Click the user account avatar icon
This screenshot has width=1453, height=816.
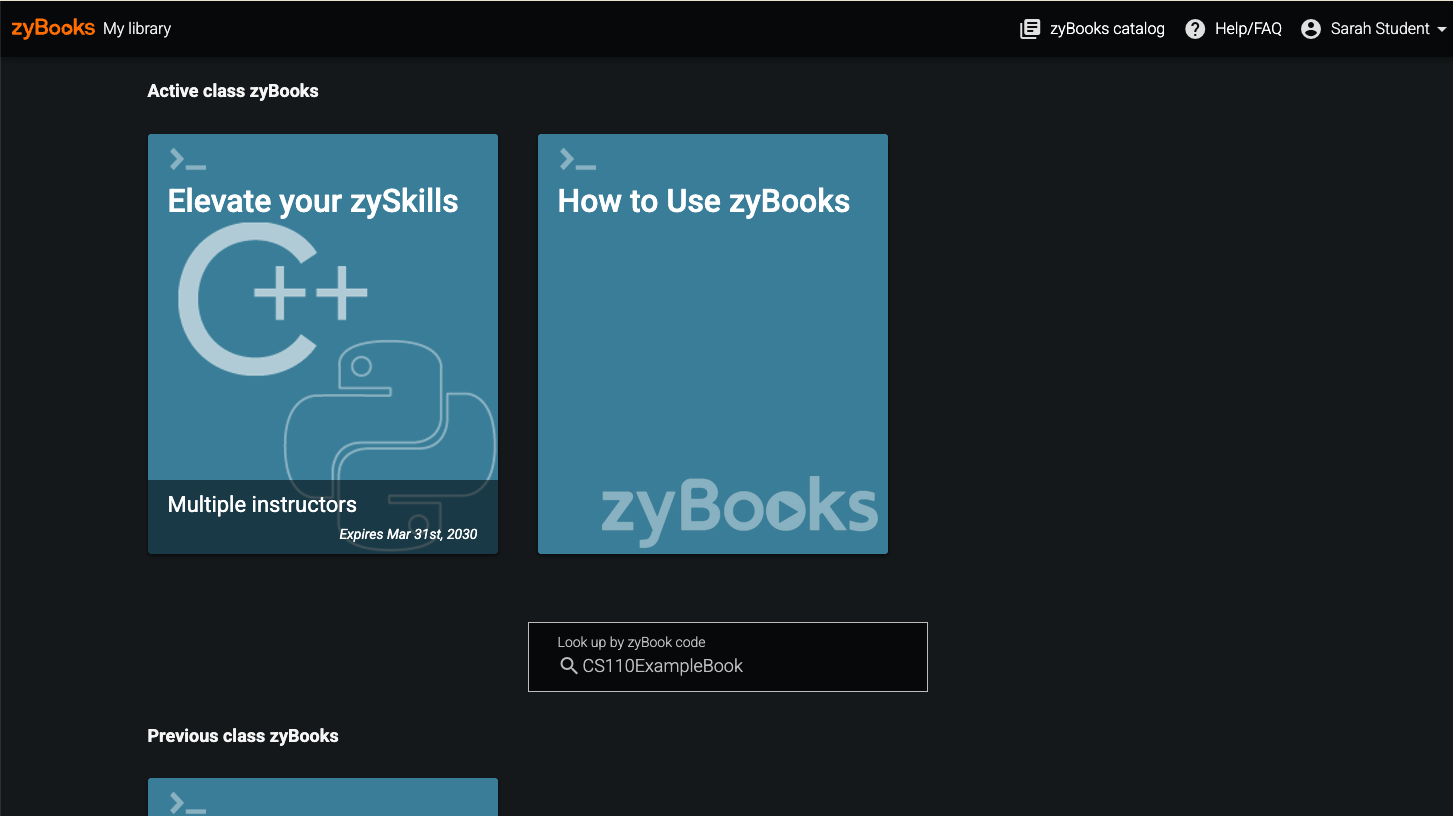pyautogui.click(x=1311, y=29)
